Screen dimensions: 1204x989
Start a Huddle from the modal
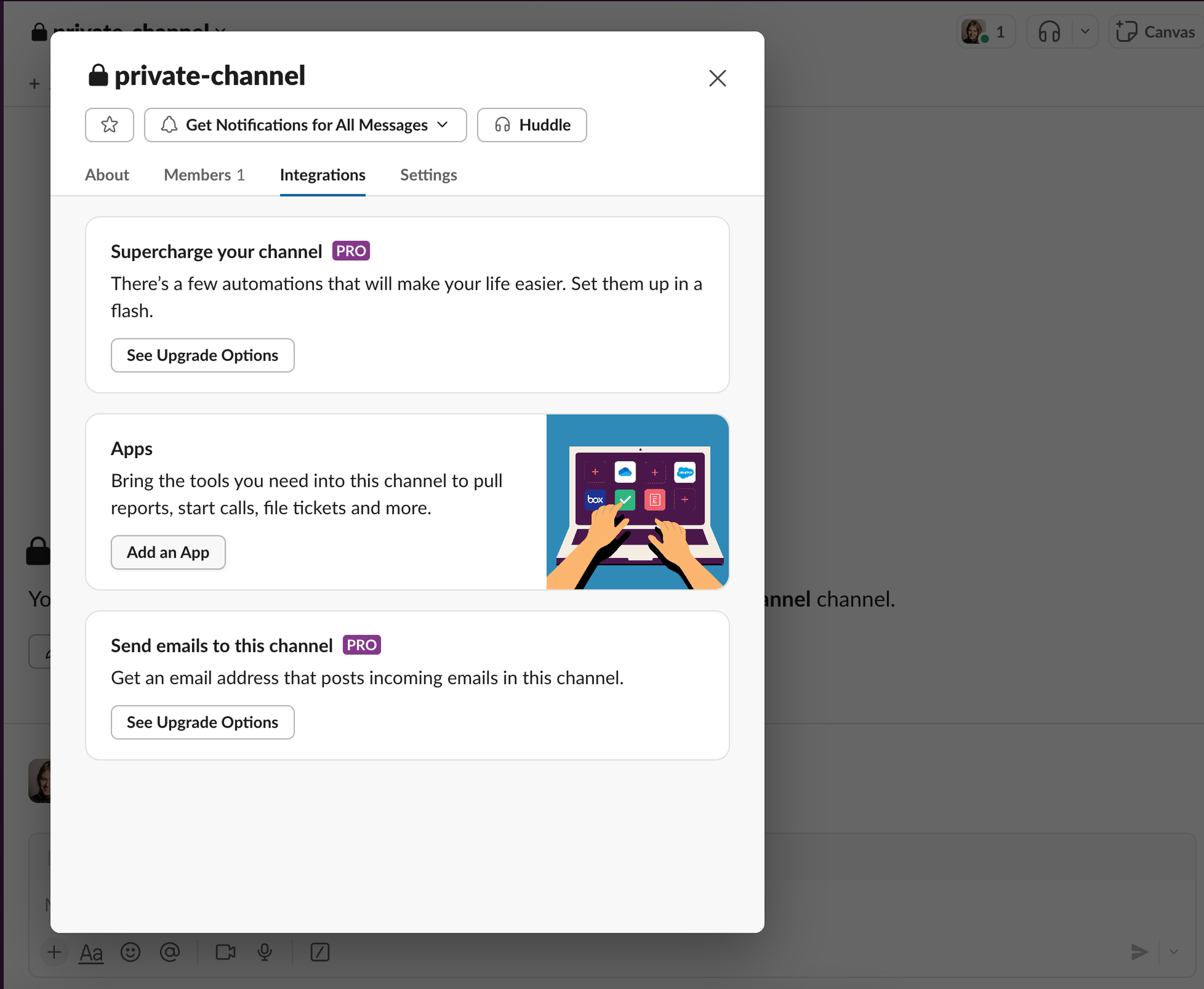532,125
